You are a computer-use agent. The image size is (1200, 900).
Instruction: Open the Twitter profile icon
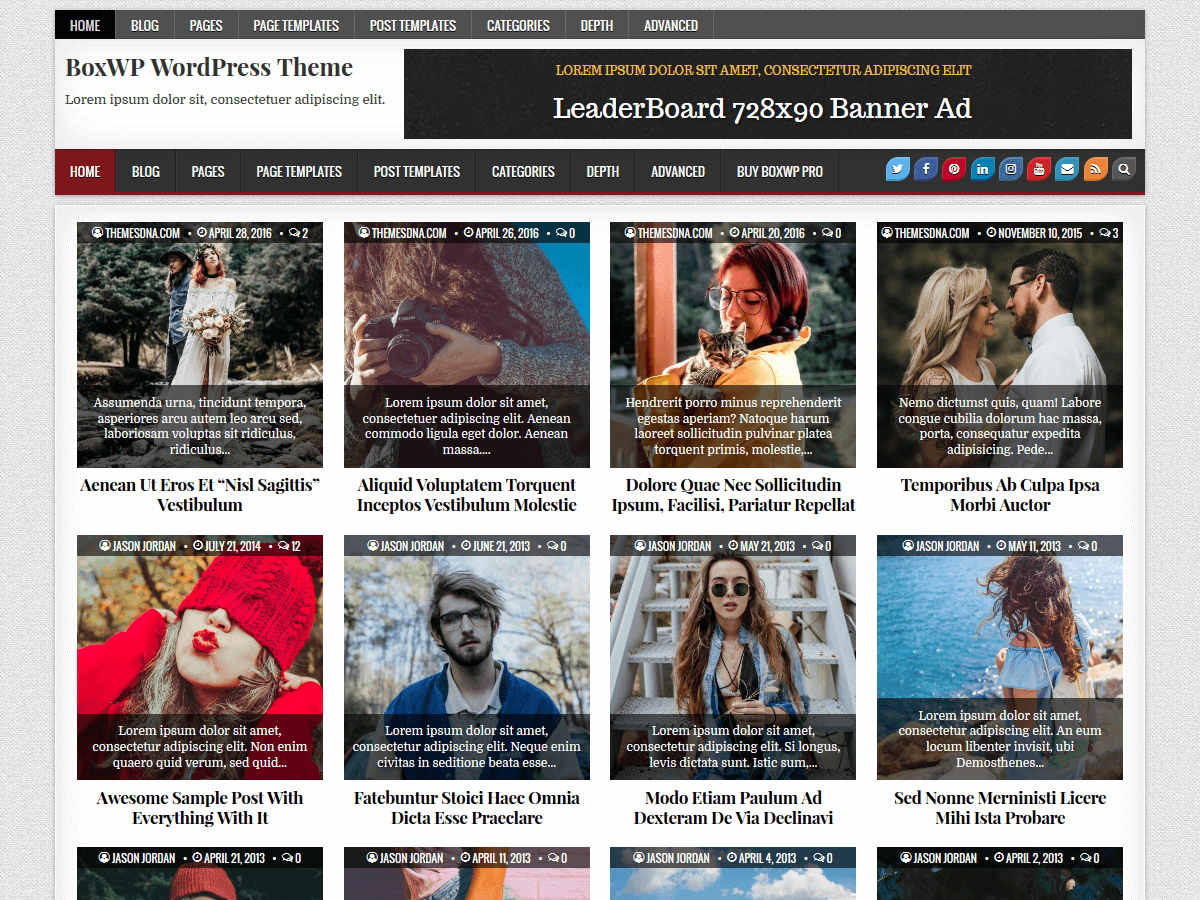898,169
